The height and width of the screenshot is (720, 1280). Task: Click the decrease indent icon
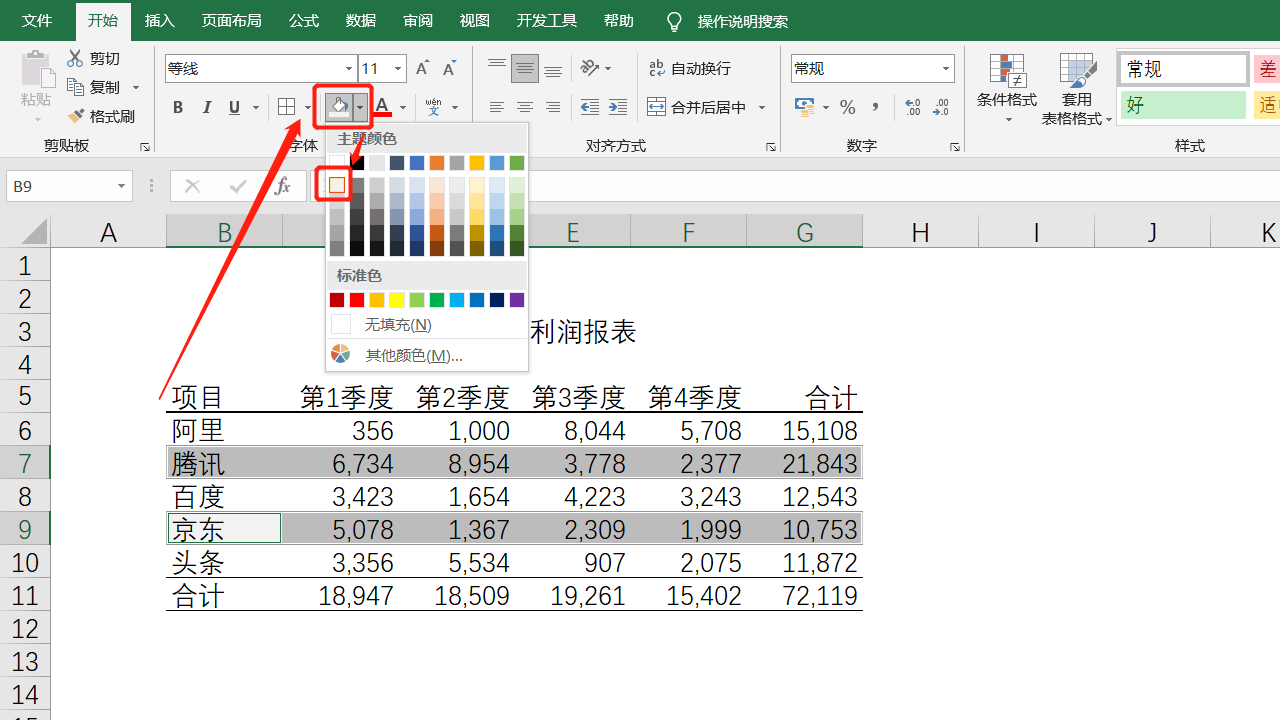[590, 107]
